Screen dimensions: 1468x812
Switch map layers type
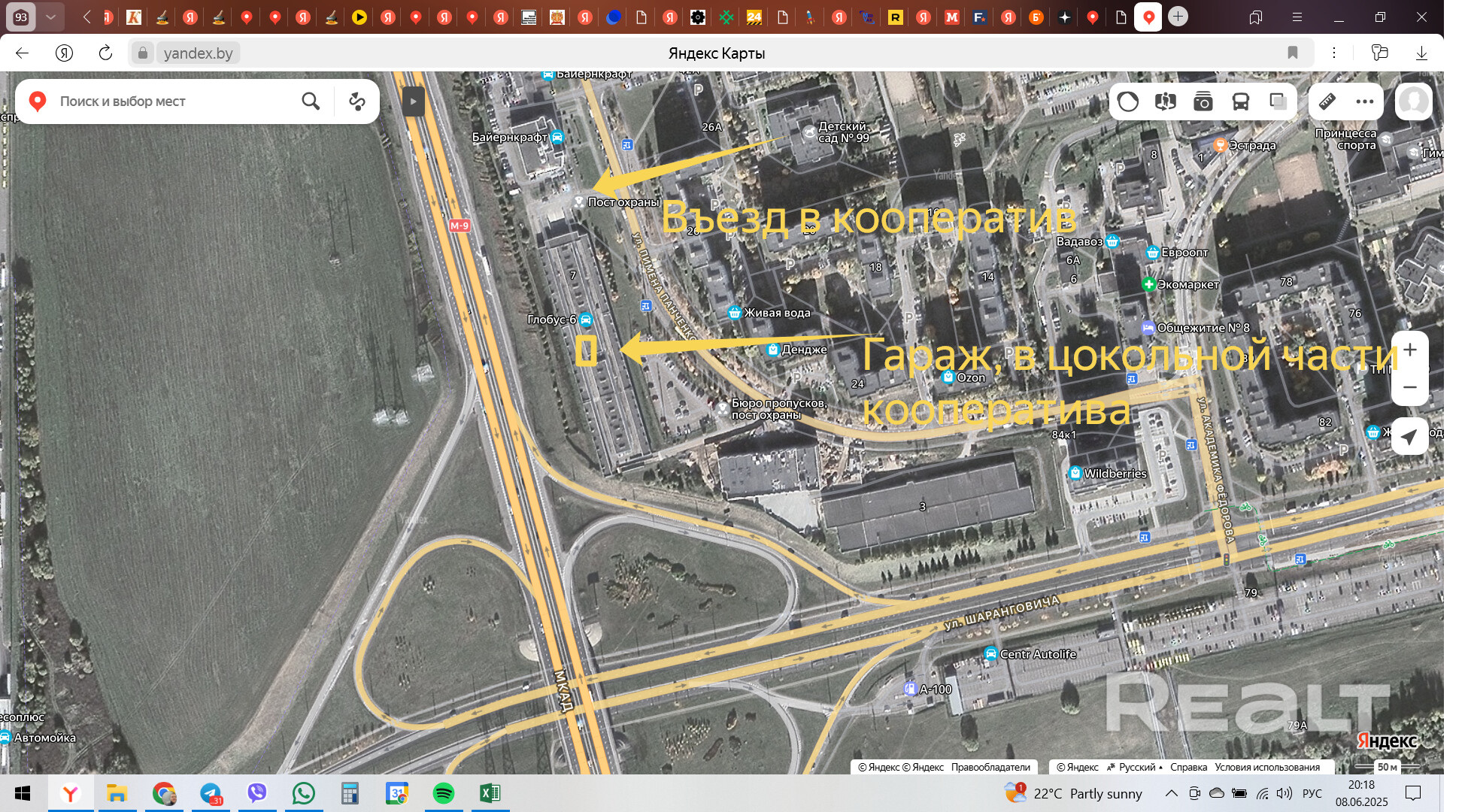tap(1278, 101)
